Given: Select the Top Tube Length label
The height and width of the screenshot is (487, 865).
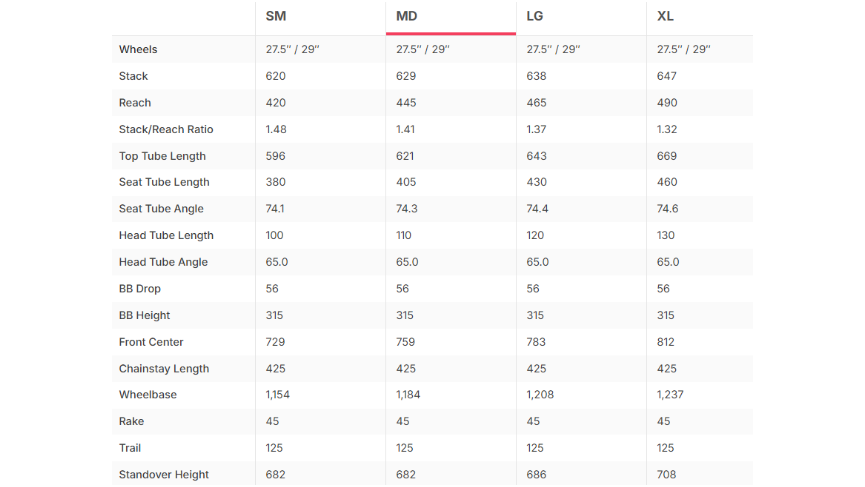Looking at the screenshot, I should coord(162,156).
